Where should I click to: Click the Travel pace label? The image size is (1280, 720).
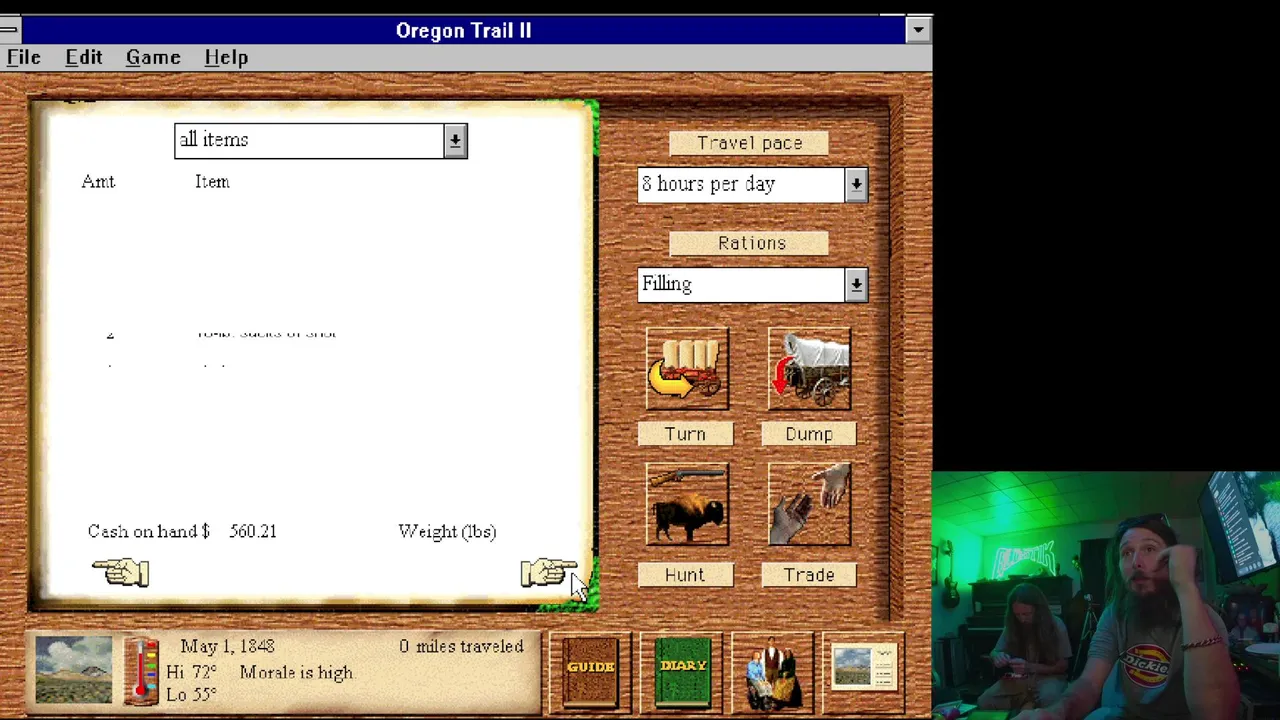pos(749,143)
